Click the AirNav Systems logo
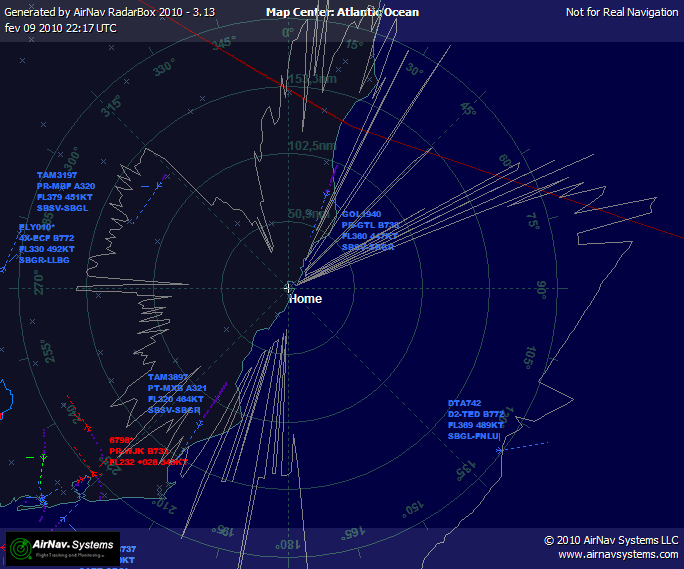Image resolution: width=684 pixels, height=569 pixels. point(63,547)
